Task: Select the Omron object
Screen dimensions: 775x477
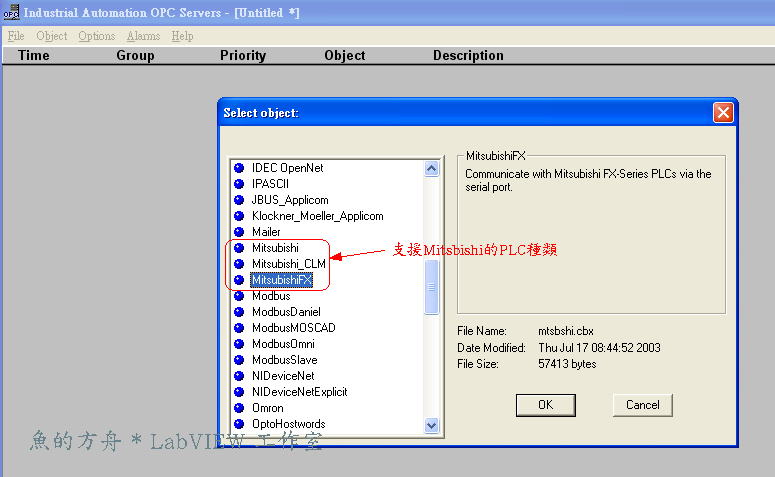Action: [x=267, y=408]
